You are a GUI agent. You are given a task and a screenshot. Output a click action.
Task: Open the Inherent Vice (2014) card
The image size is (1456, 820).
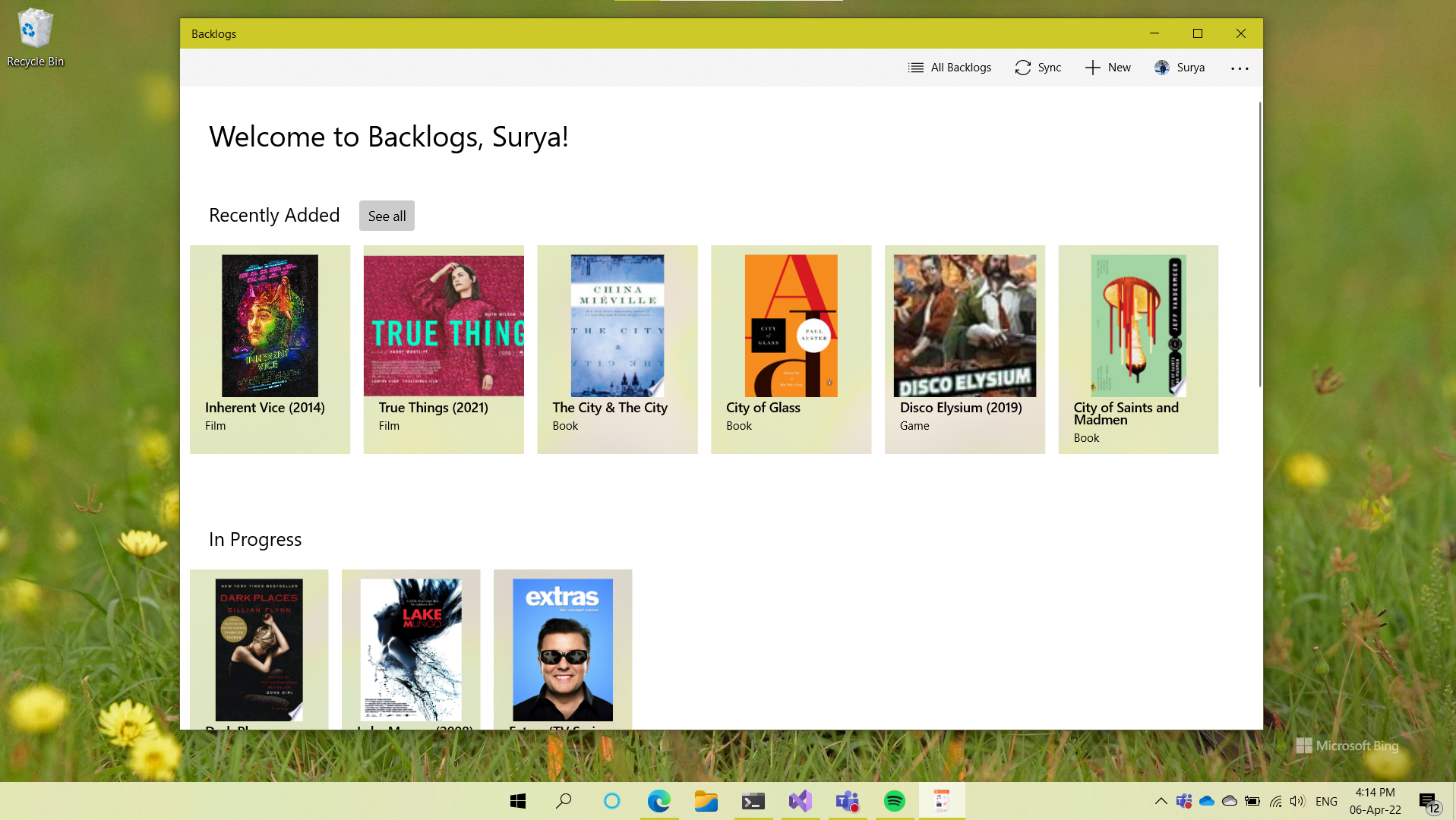[270, 349]
